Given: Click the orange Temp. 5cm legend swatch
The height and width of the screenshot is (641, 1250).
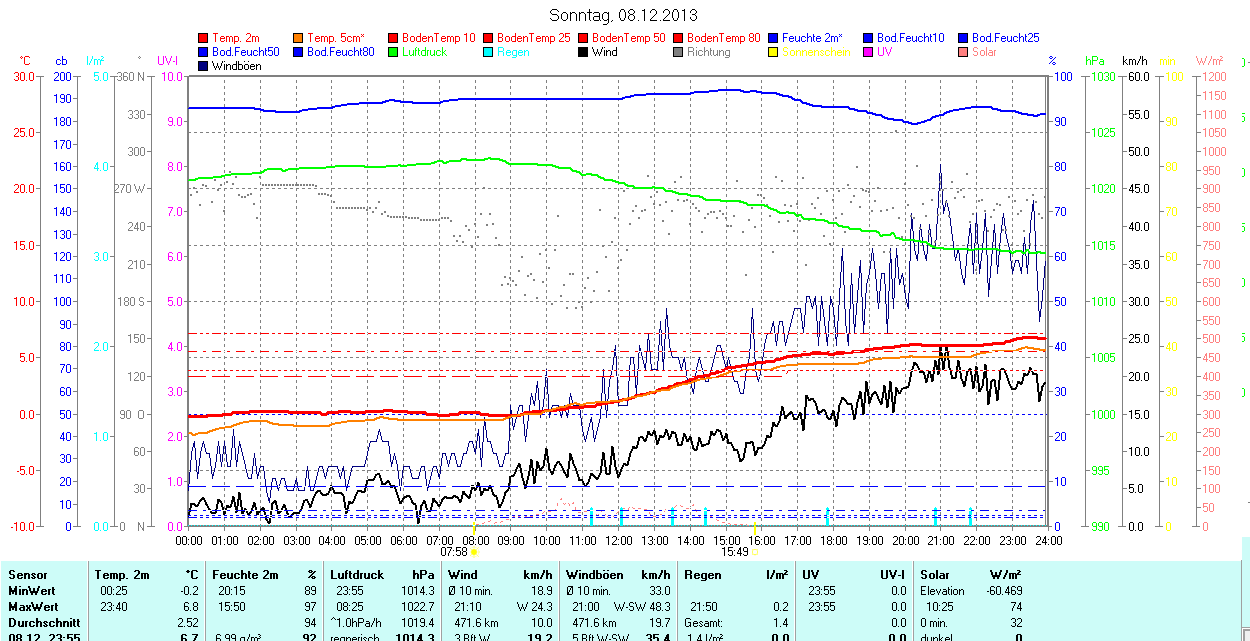Looking at the screenshot, I should [x=298, y=38].
